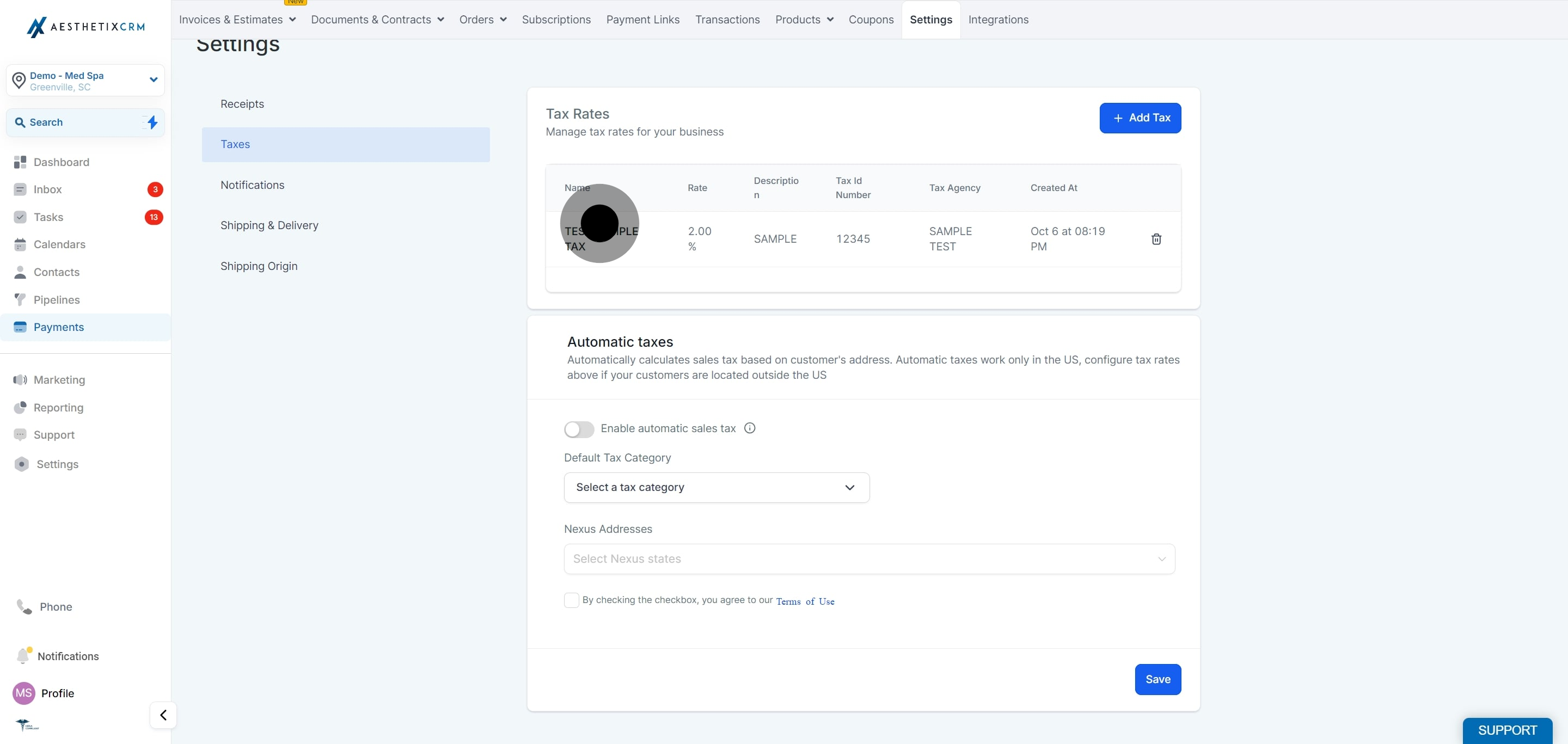The width and height of the screenshot is (1568, 744).
Task: Click the Add Tax button
Action: pos(1140,118)
